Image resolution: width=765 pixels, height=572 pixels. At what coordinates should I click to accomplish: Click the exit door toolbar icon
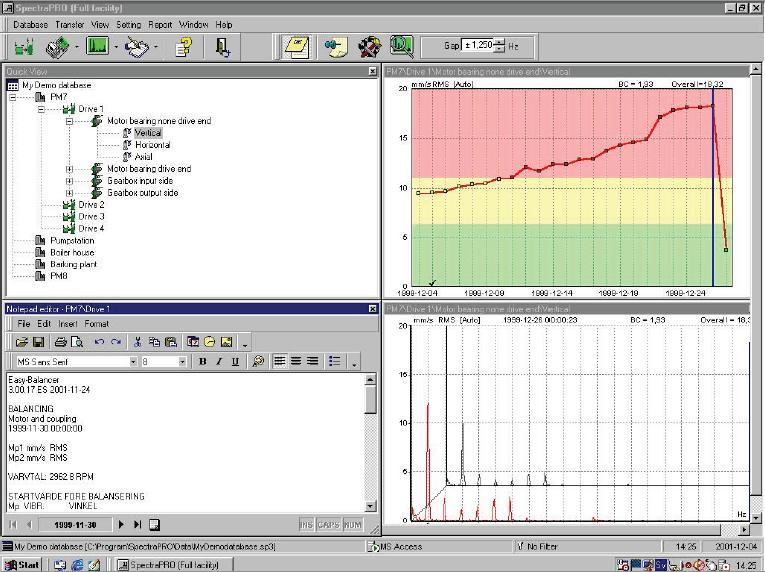pos(222,46)
